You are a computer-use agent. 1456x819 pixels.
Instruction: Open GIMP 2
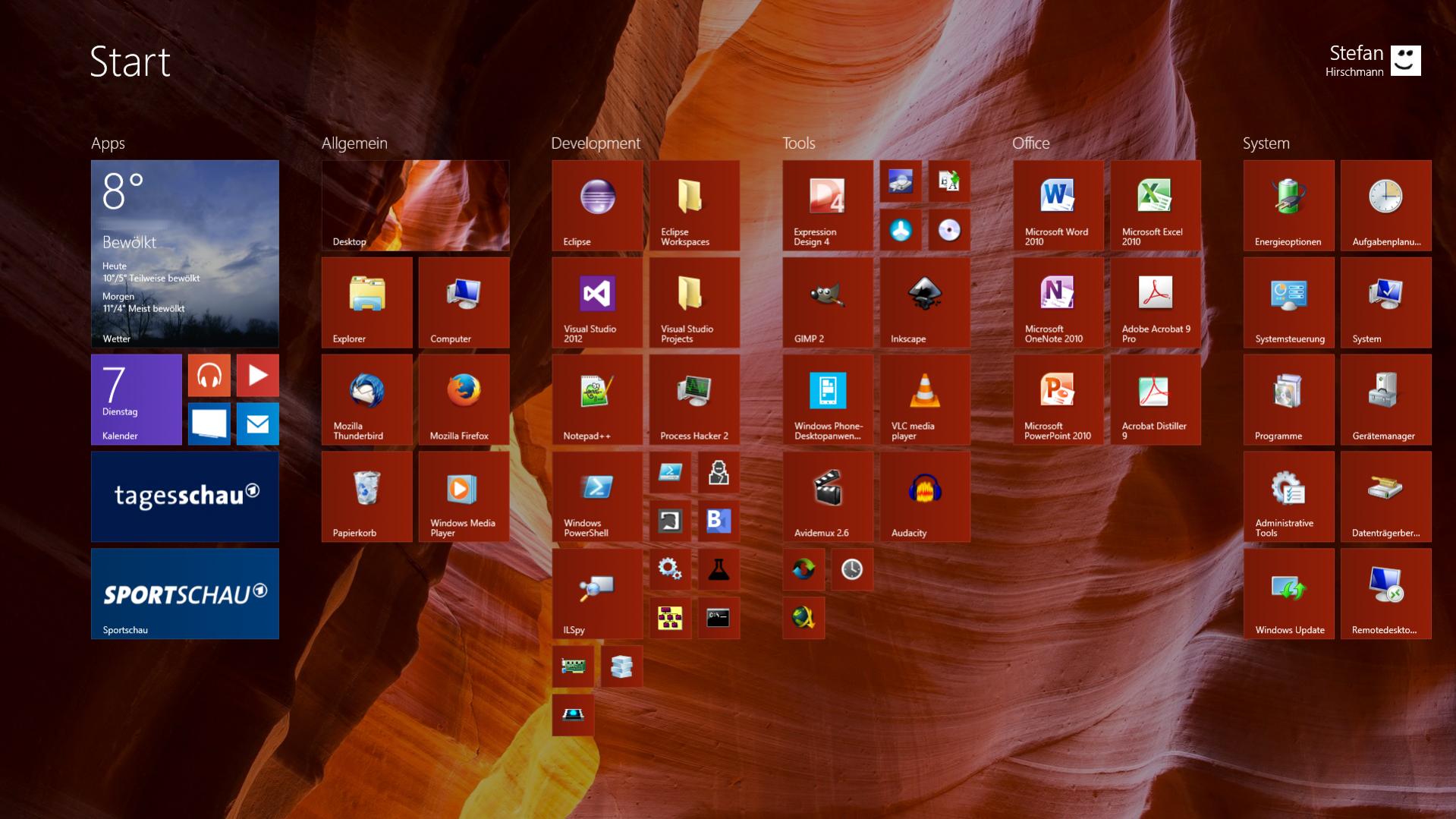coord(828,302)
